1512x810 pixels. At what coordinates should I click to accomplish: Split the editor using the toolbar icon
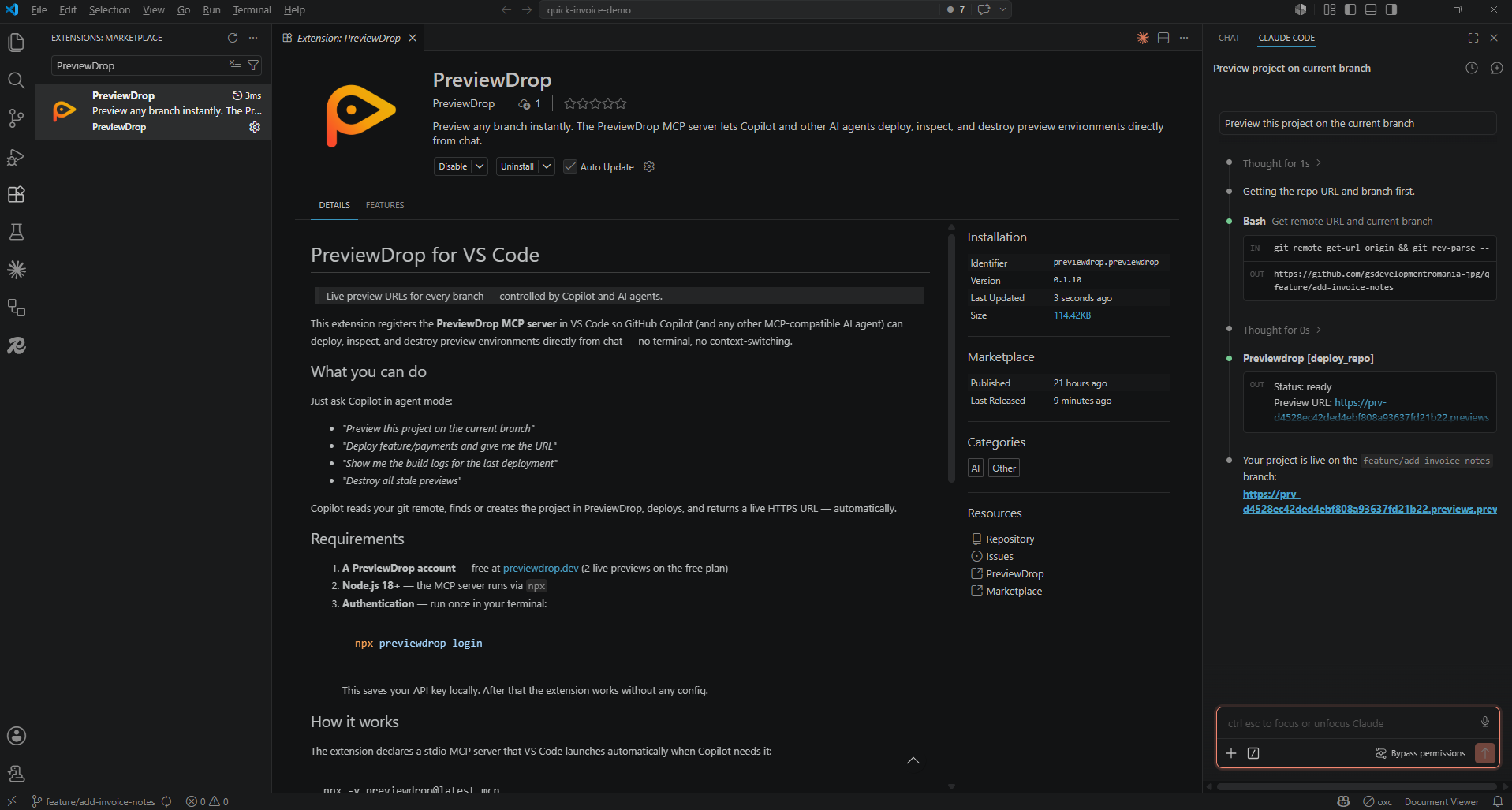1163,38
